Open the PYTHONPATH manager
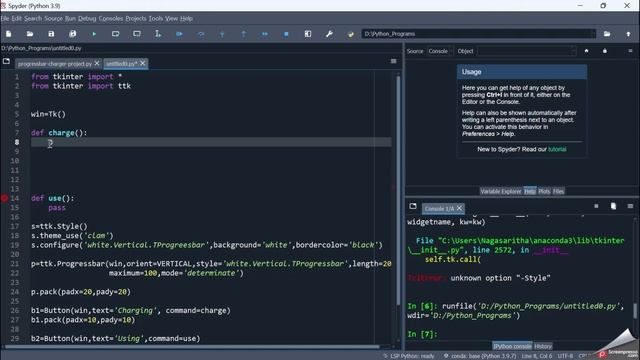640x360 pixels. 351,34
